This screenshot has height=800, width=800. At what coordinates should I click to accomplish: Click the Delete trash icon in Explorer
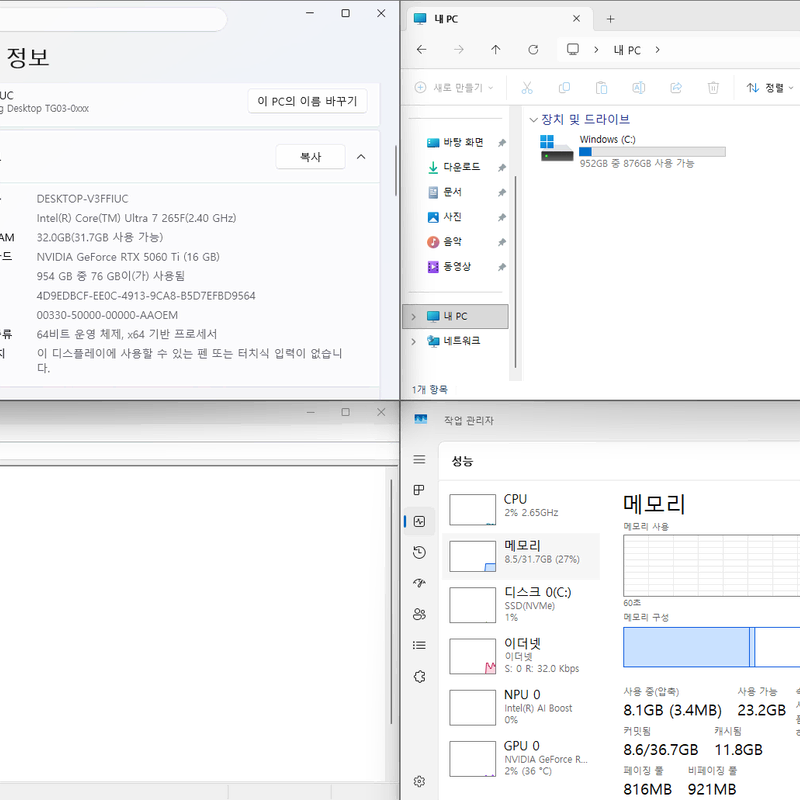coord(713,88)
